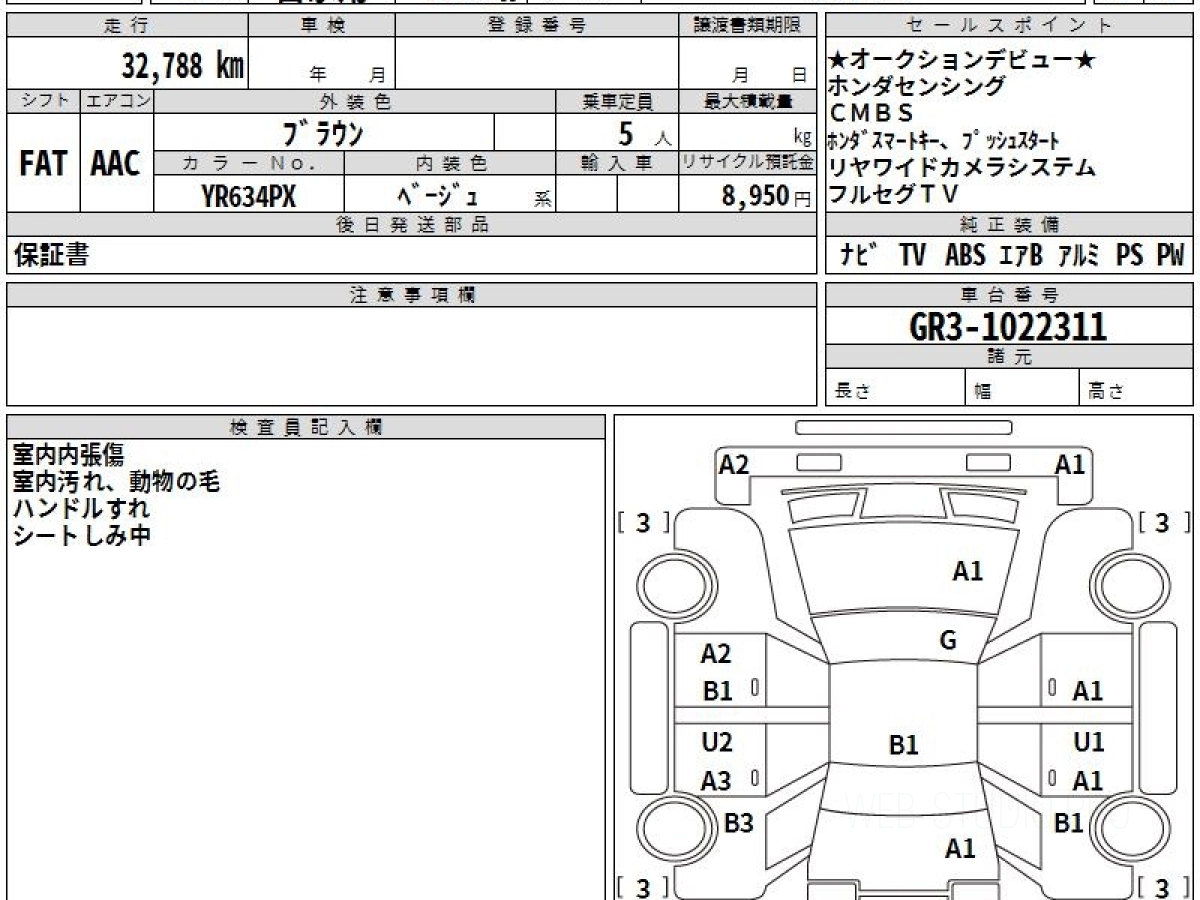1200x900 pixels.
Task: Select the 長さ dimension label
Action: pyautogui.click(x=853, y=392)
